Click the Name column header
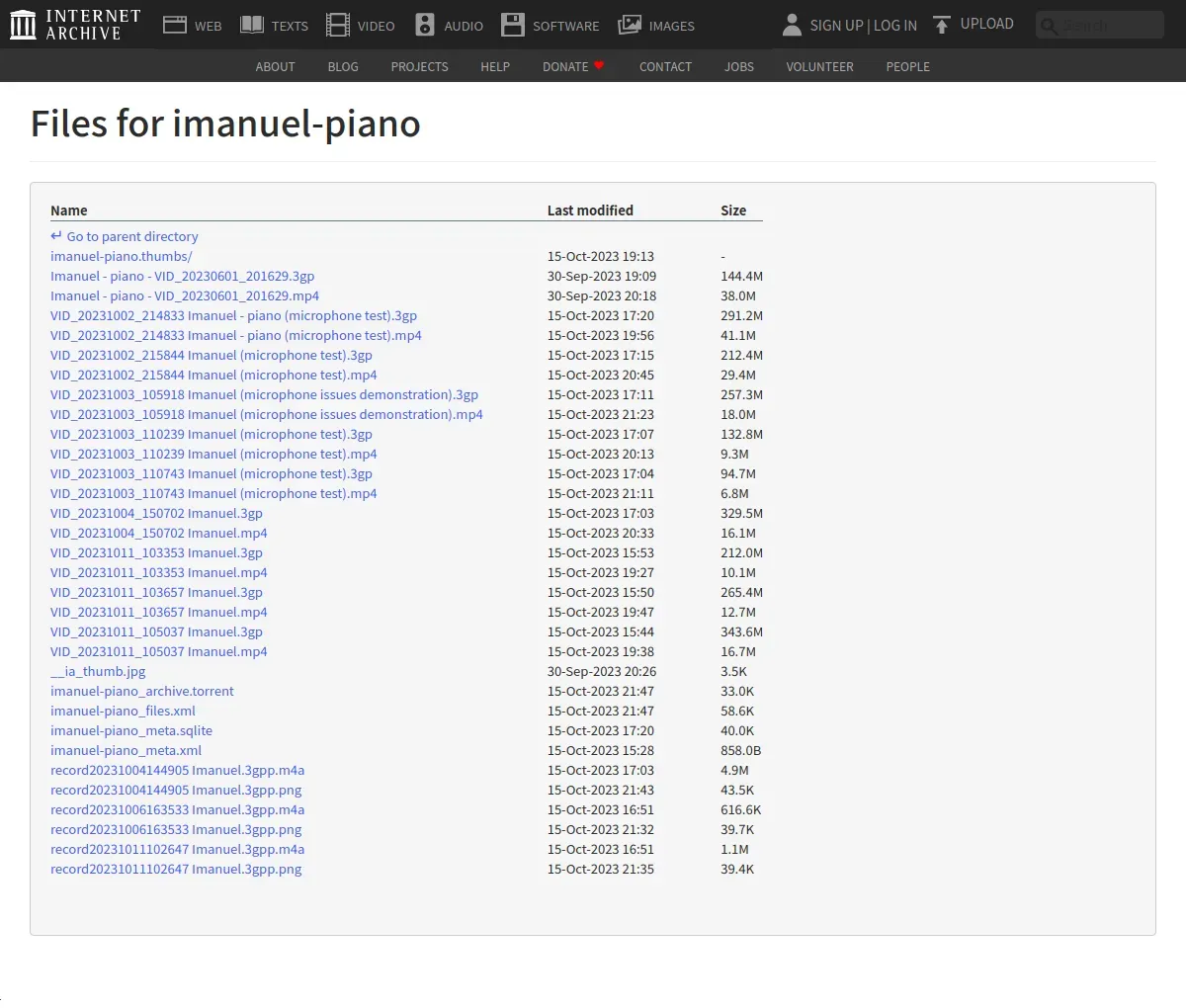 [x=69, y=210]
